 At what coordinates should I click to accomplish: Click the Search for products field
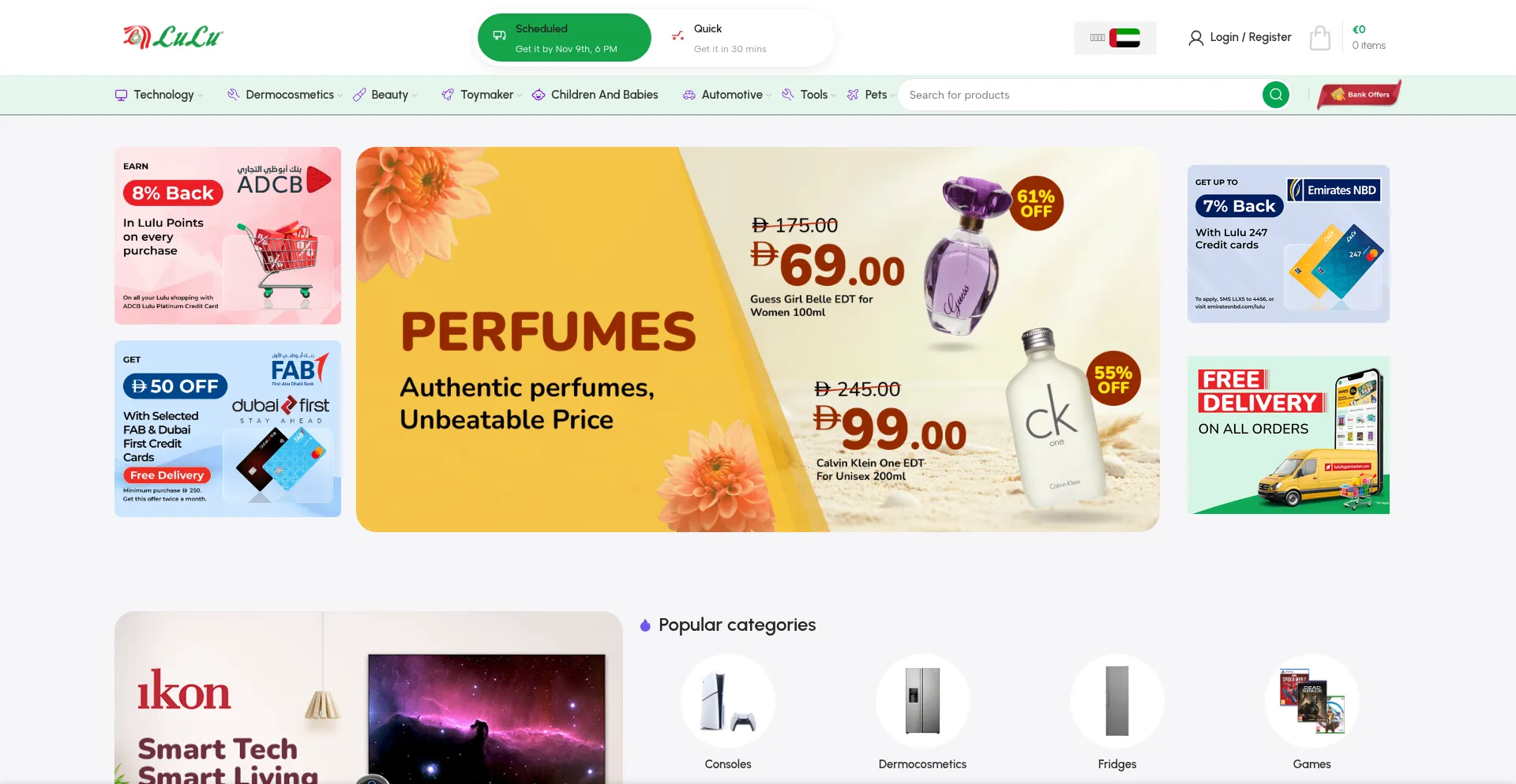tap(1079, 95)
